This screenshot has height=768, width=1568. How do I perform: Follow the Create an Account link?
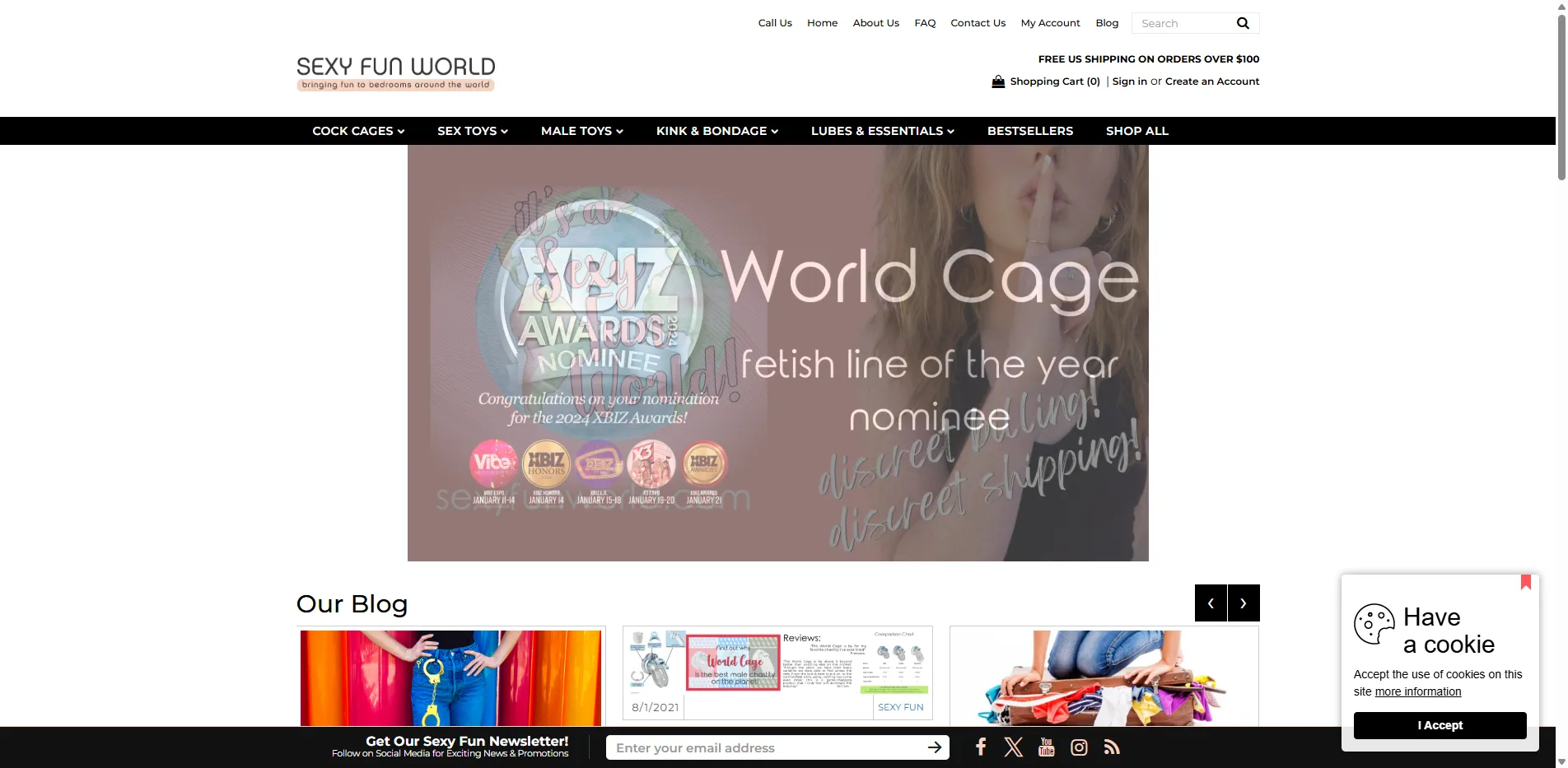click(1211, 81)
